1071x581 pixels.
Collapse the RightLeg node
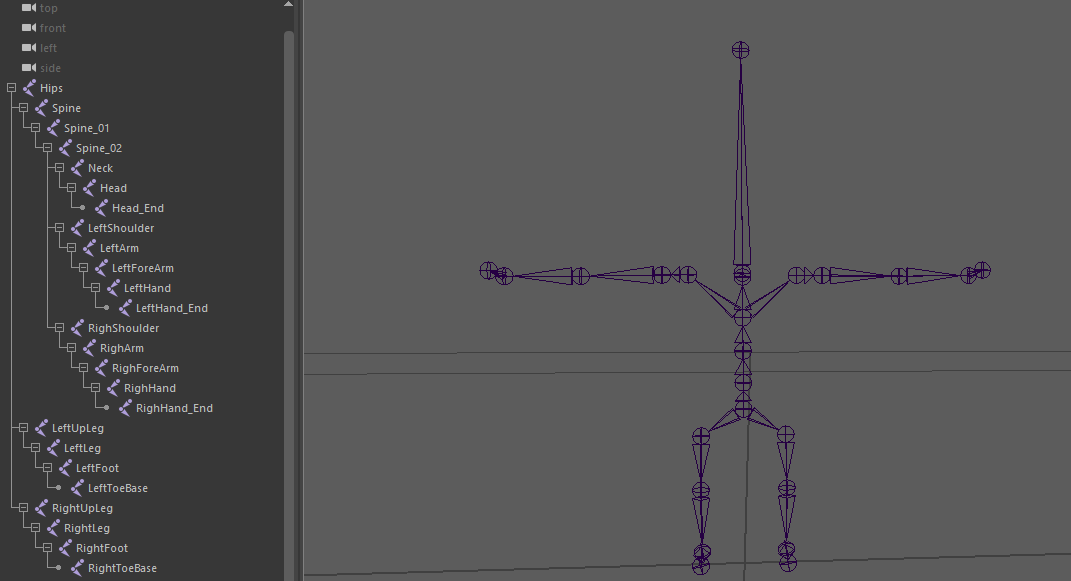[x=36, y=528]
